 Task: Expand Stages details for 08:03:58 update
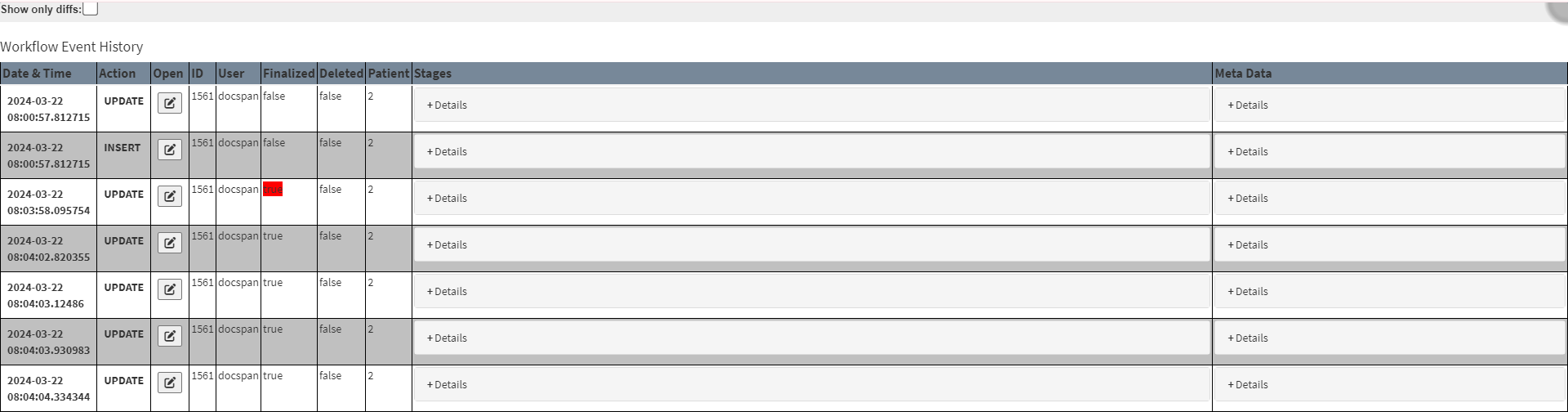coord(447,199)
